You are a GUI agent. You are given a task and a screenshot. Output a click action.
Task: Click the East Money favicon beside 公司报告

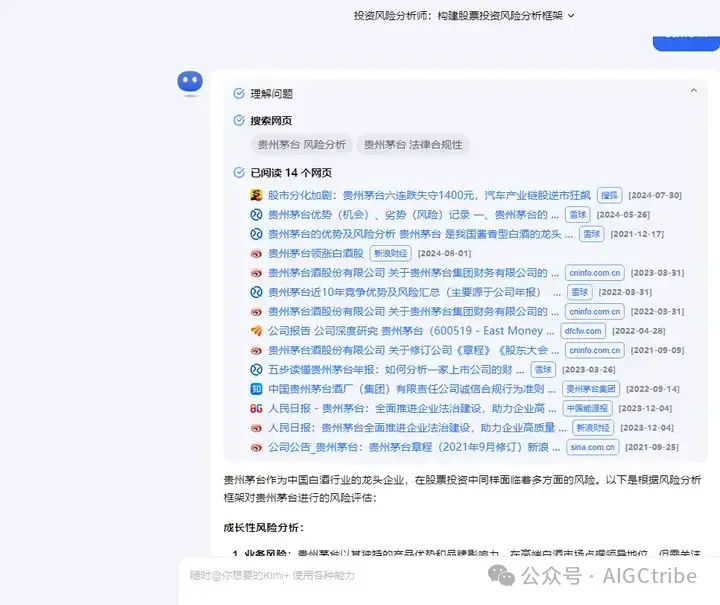[256, 331]
